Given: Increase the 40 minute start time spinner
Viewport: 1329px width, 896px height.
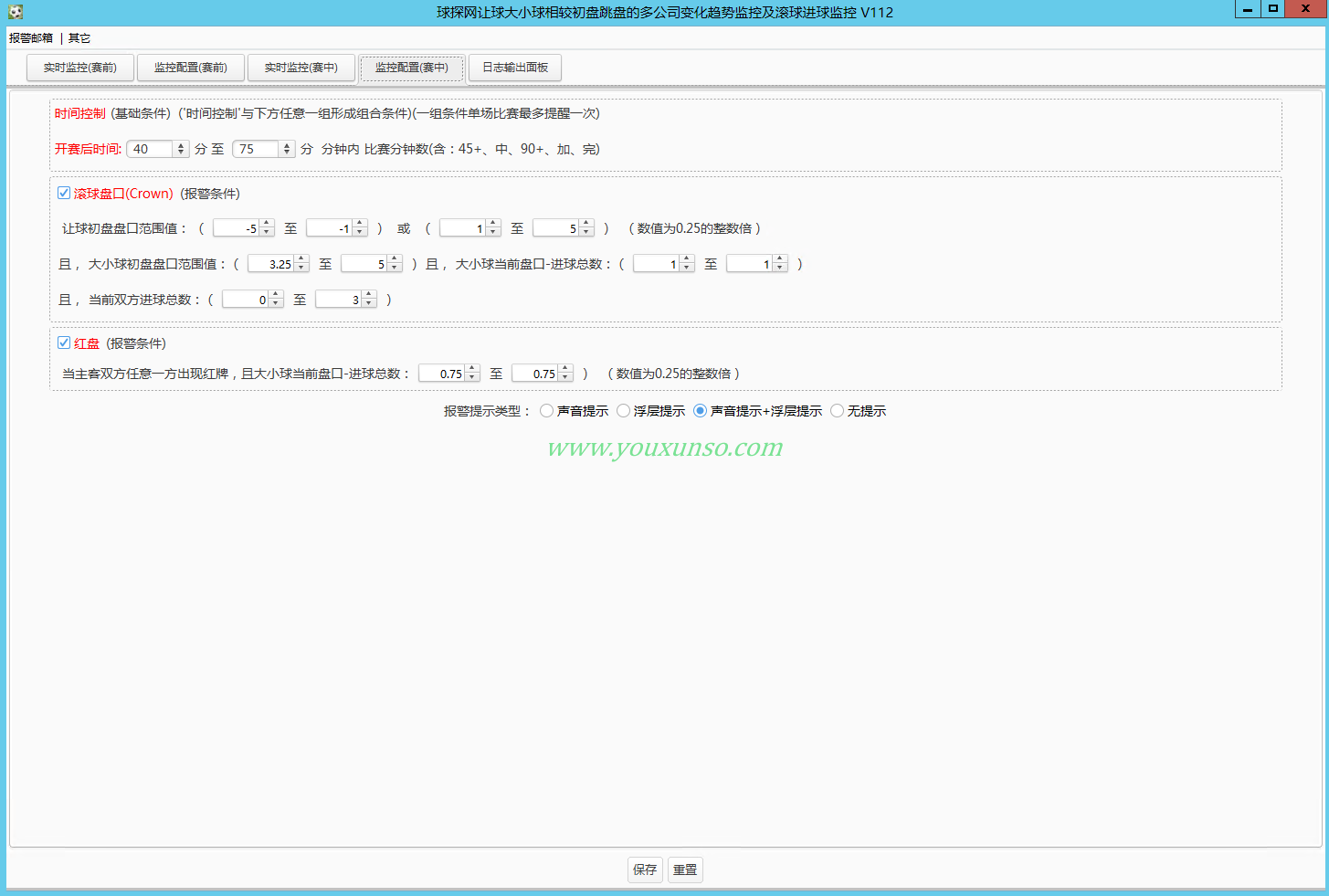Looking at the screenshot, I should 181,145.
